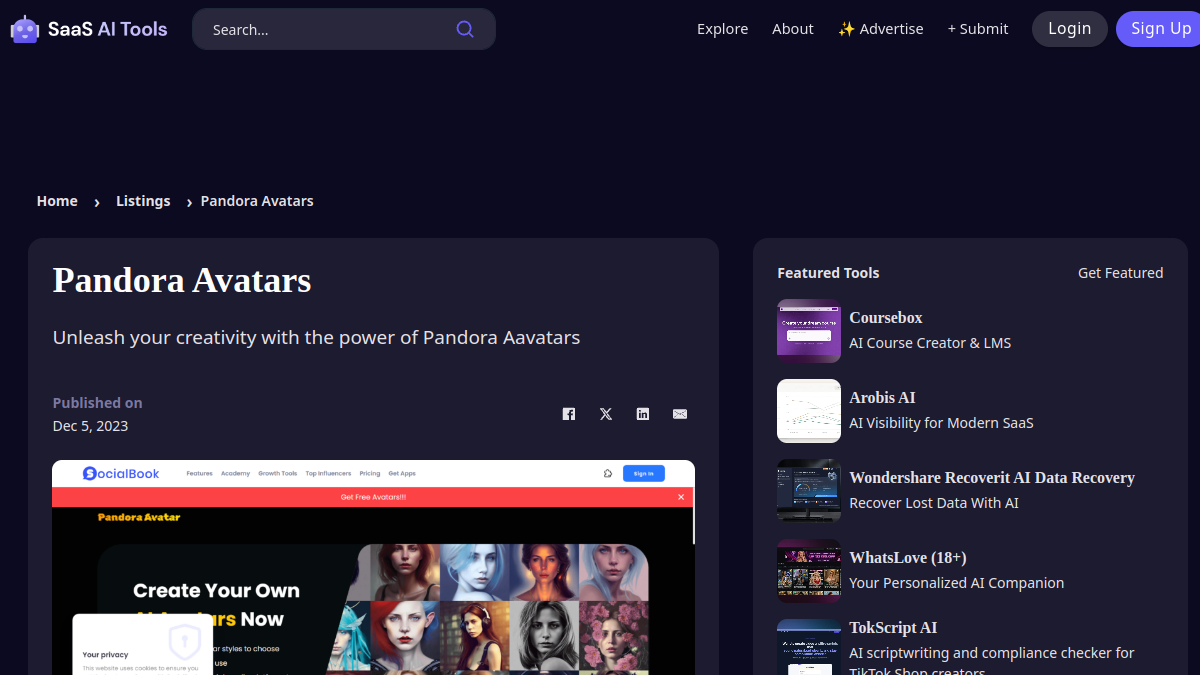
Task: Click Recover Lost Data With AI text
Action: pyautogui.click(x=934, y=503)
